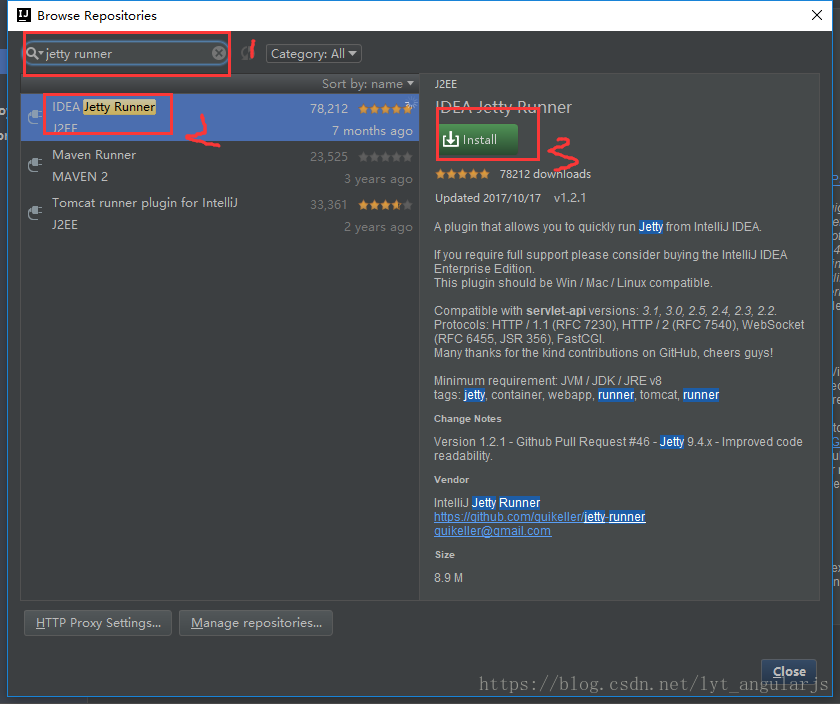The width and height of the screenshot is (840, 704).
Task: Click the Vendor heading
Action: 452,480
